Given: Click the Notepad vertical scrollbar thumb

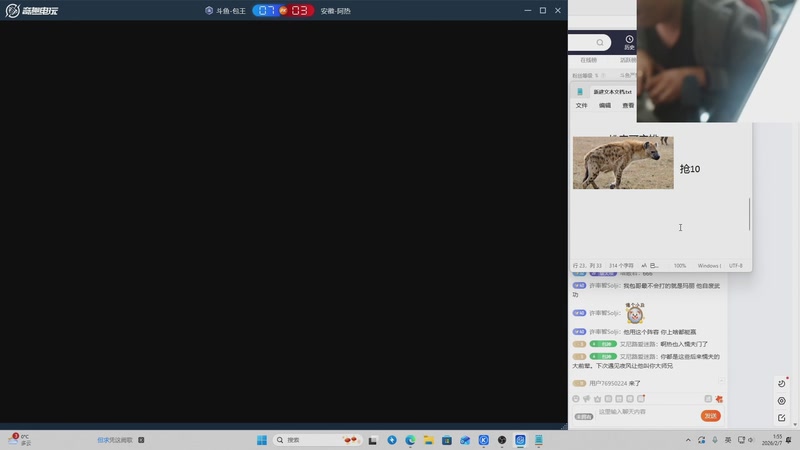Looking at the screenshot, I should [749, 213].
